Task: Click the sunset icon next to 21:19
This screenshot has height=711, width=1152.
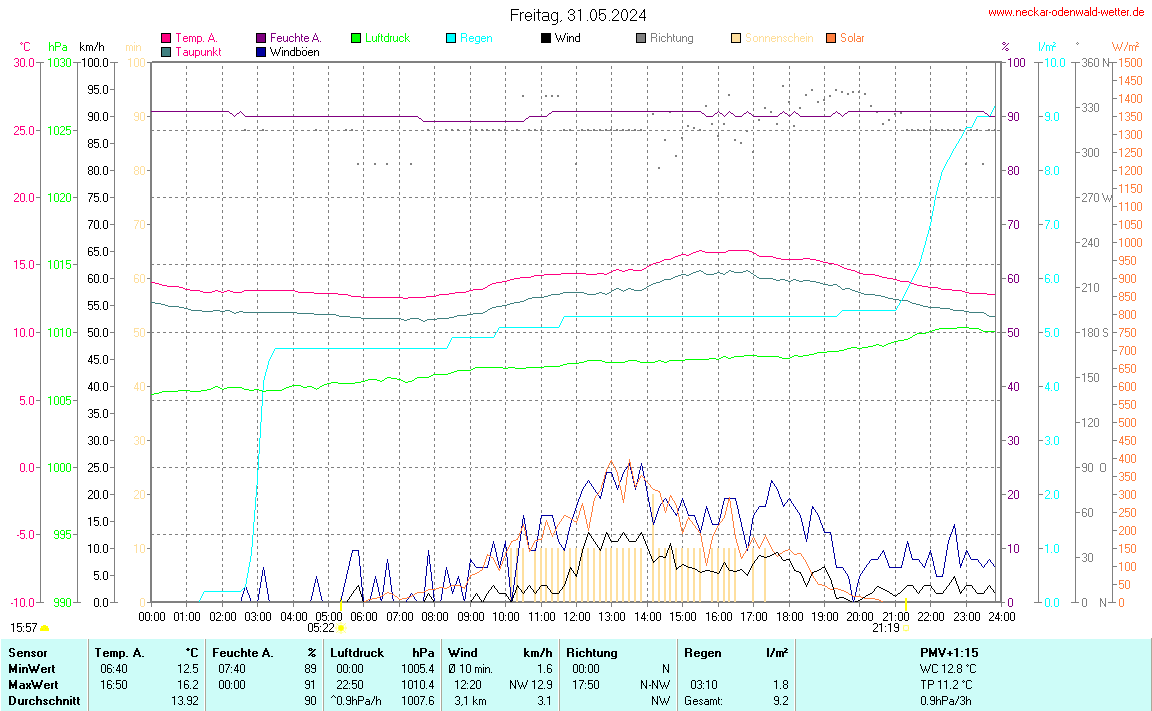Action: tap(907, 628)
